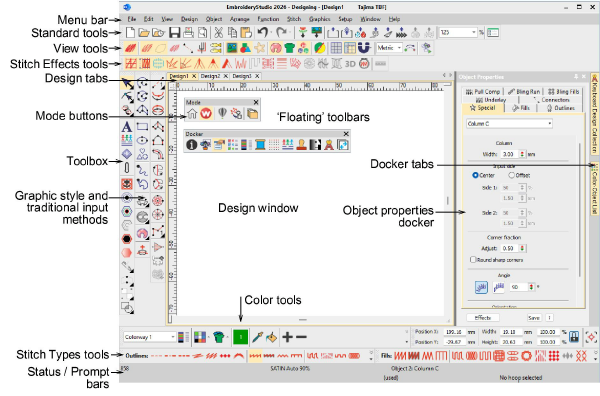This screenshot has height=396, width=600.
Task: Click the paint bucket icon in Color tools
Action: [x=271, y=337]
